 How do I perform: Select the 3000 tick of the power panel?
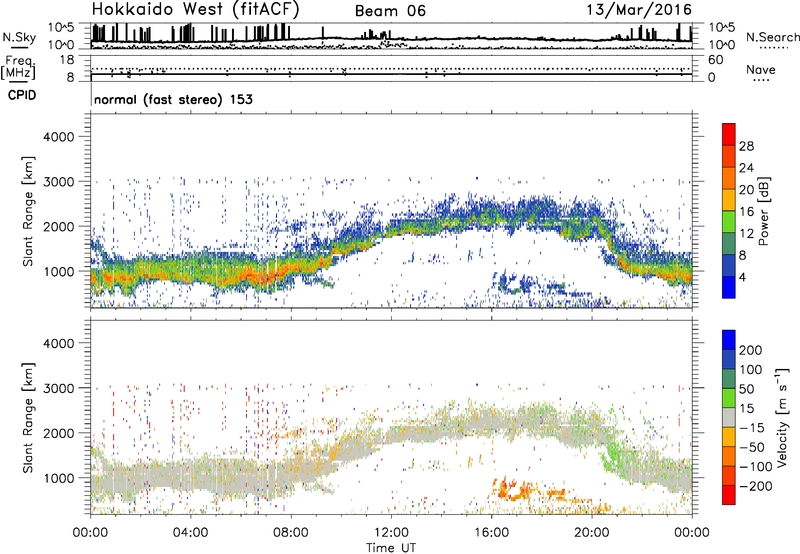pos(58,182)
